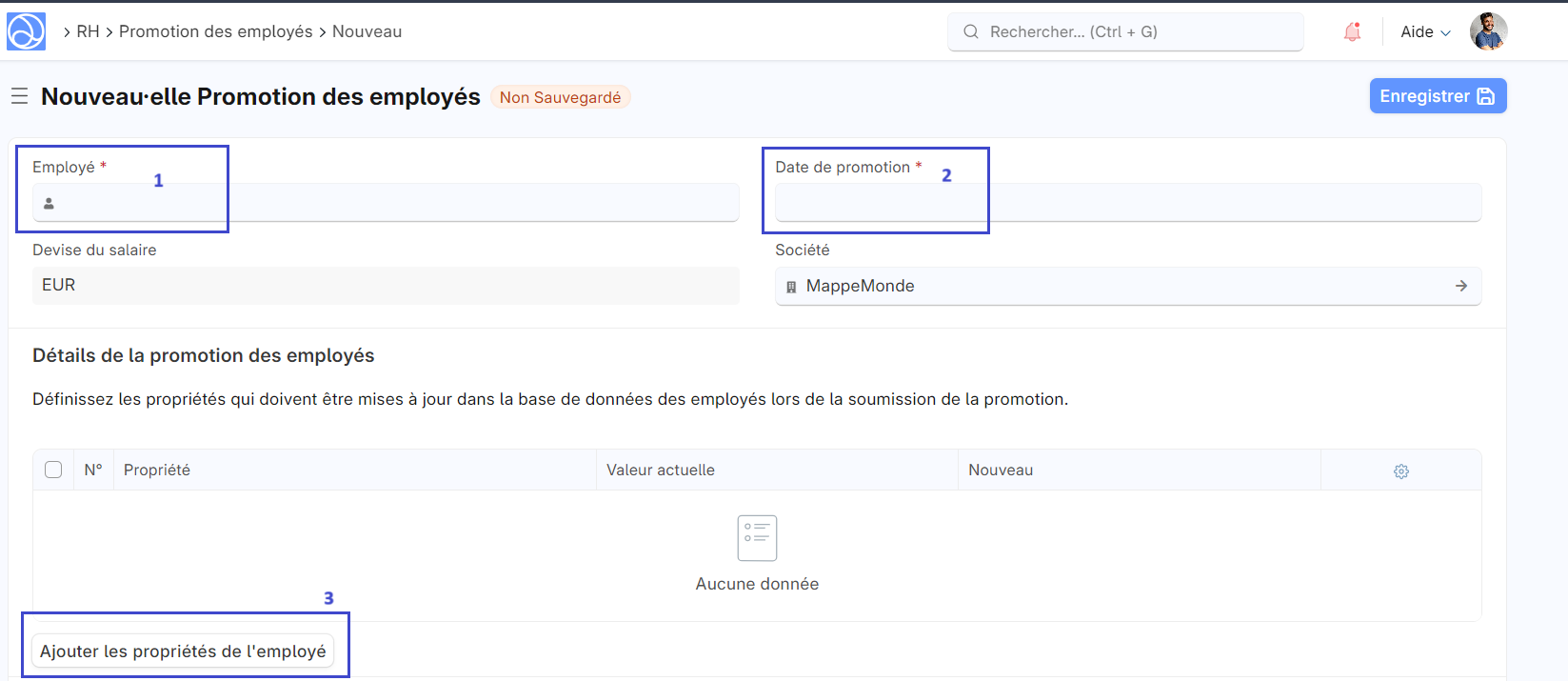Open table column settings gear icon

(1401, 471)
